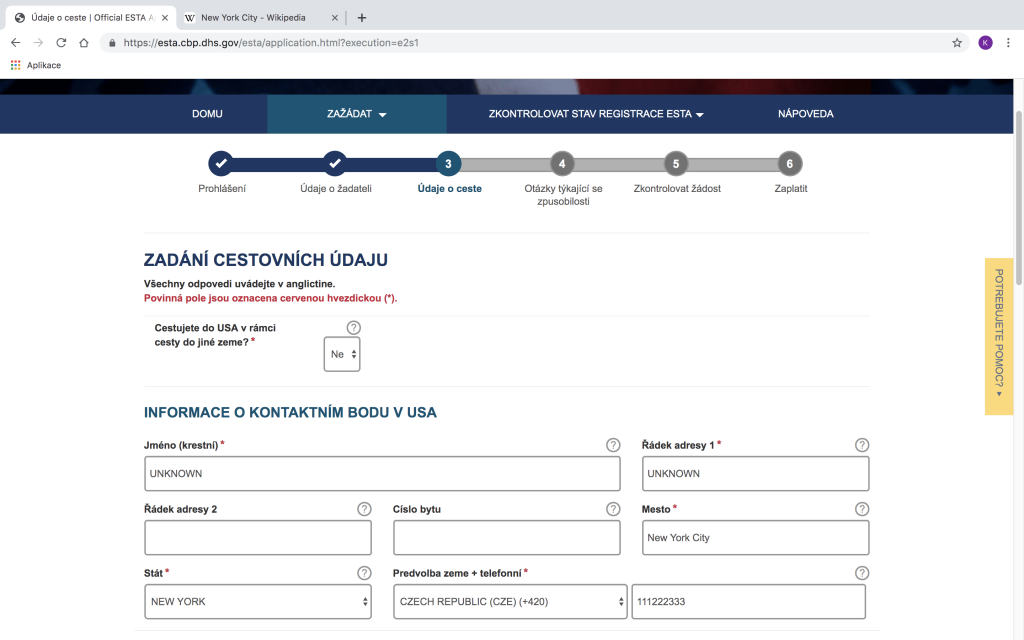Screen dimensions: 1024x640
Task: Expand the POTŘEBUJETE POMOC? side panel
Action: pos(998,336)
